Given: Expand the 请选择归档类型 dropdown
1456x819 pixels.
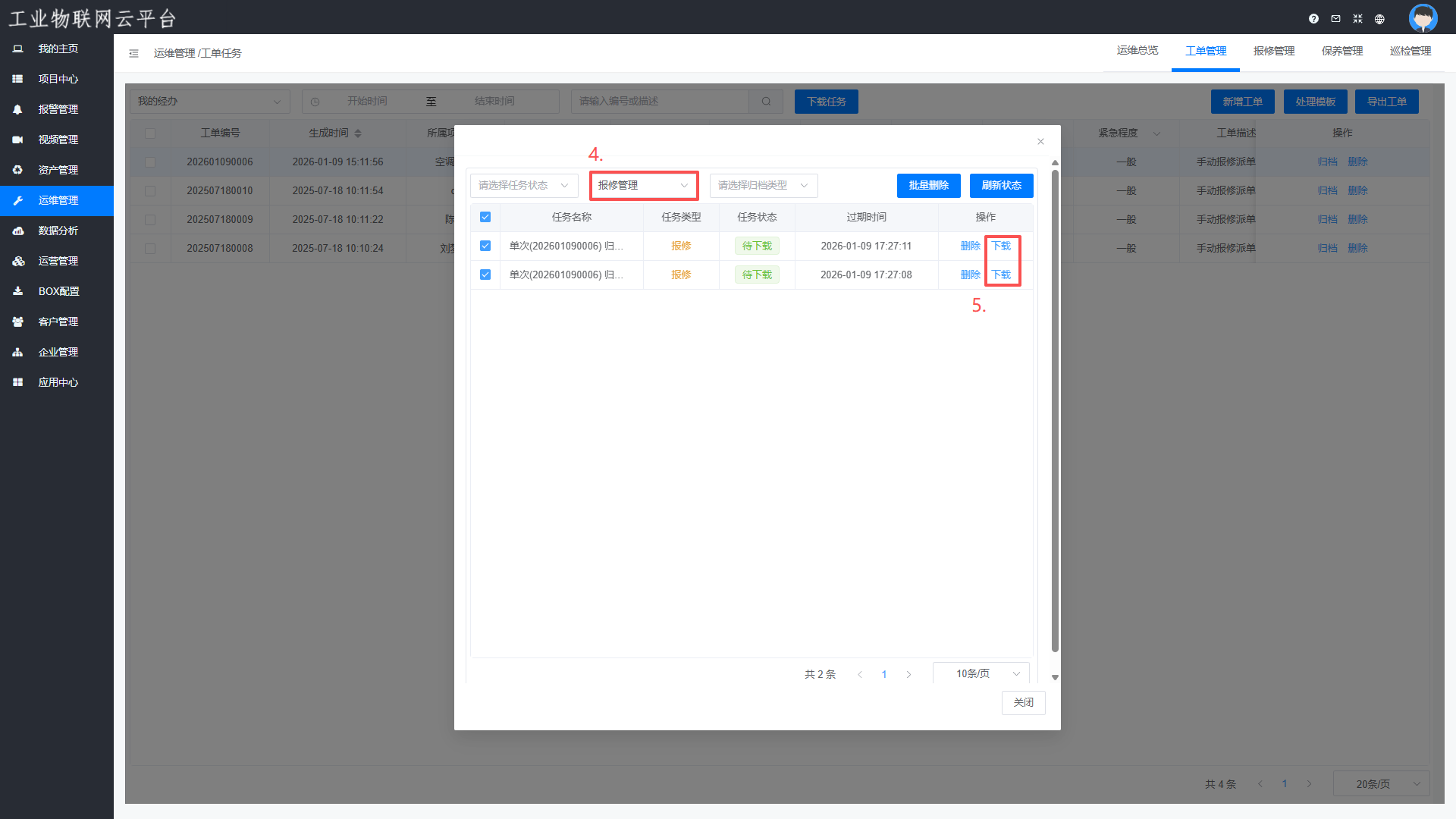Looking at the screenshot, I should pos(763,186).
